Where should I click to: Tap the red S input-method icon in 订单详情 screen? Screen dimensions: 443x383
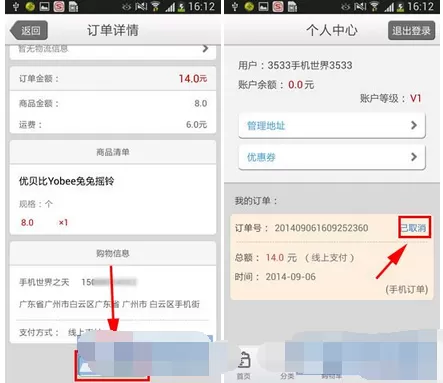click(x=59, y=7)
